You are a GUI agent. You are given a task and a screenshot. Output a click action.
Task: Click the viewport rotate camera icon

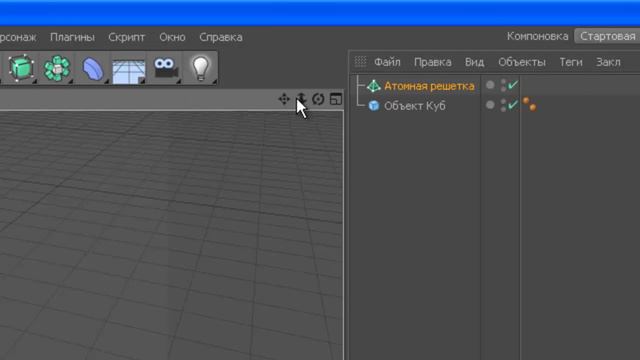click(318, 99)
